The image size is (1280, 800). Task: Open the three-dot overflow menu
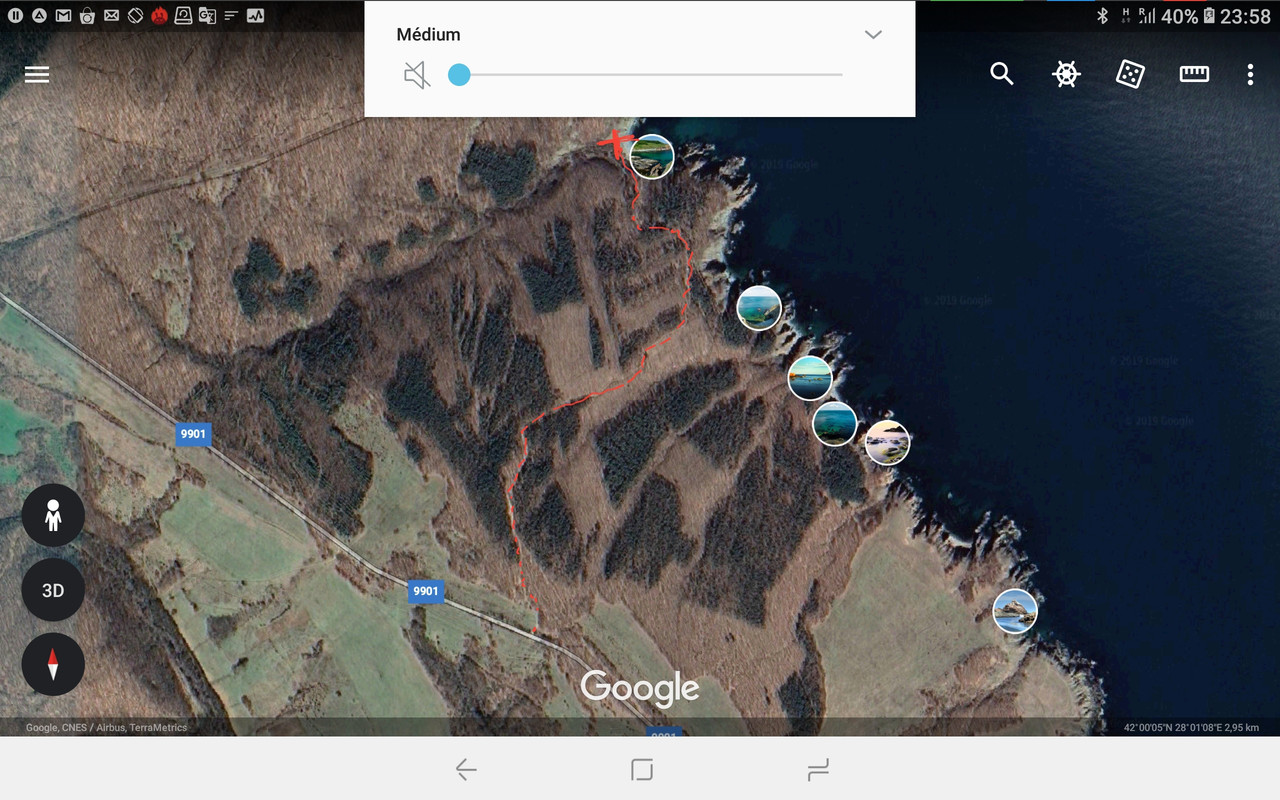pos(1250,74)
